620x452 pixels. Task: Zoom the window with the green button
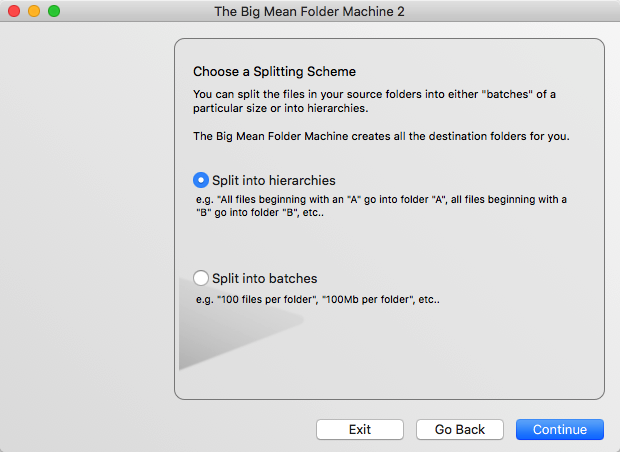[x=54, y=11]
